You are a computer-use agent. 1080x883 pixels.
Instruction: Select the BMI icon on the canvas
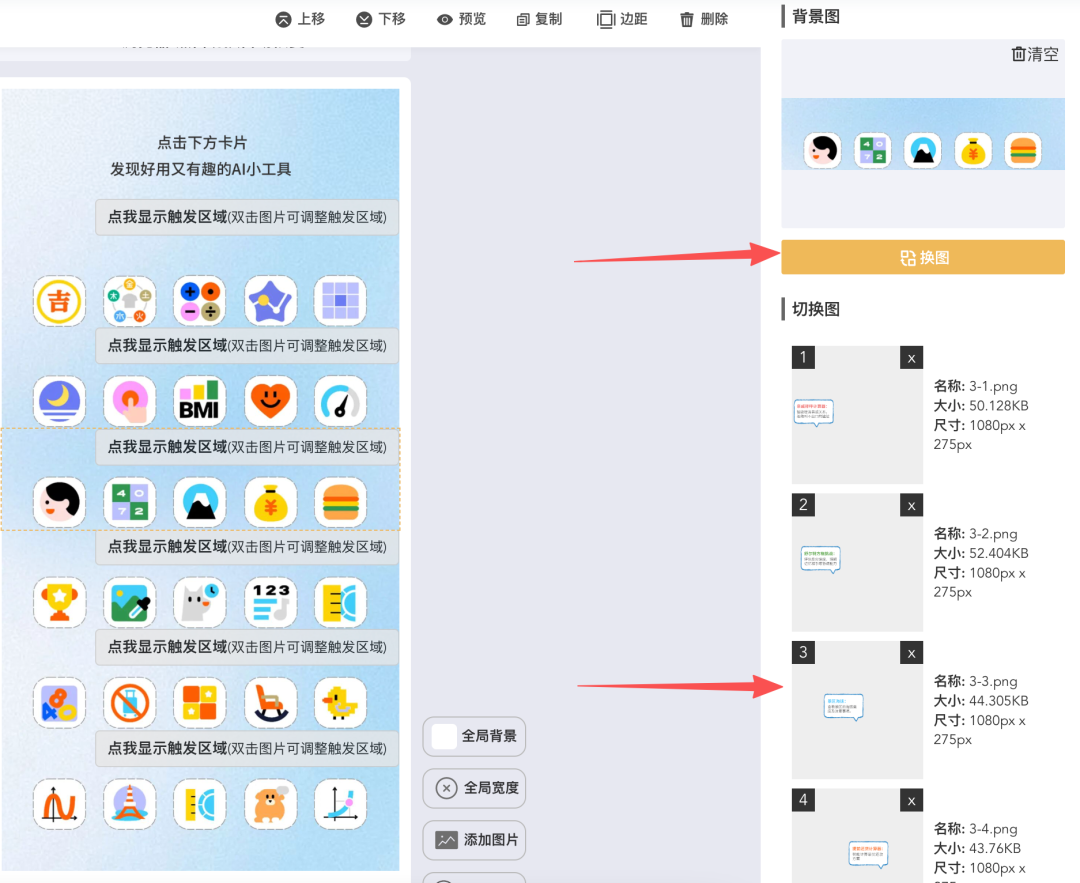pyautogui.click(x=199, y=401)
